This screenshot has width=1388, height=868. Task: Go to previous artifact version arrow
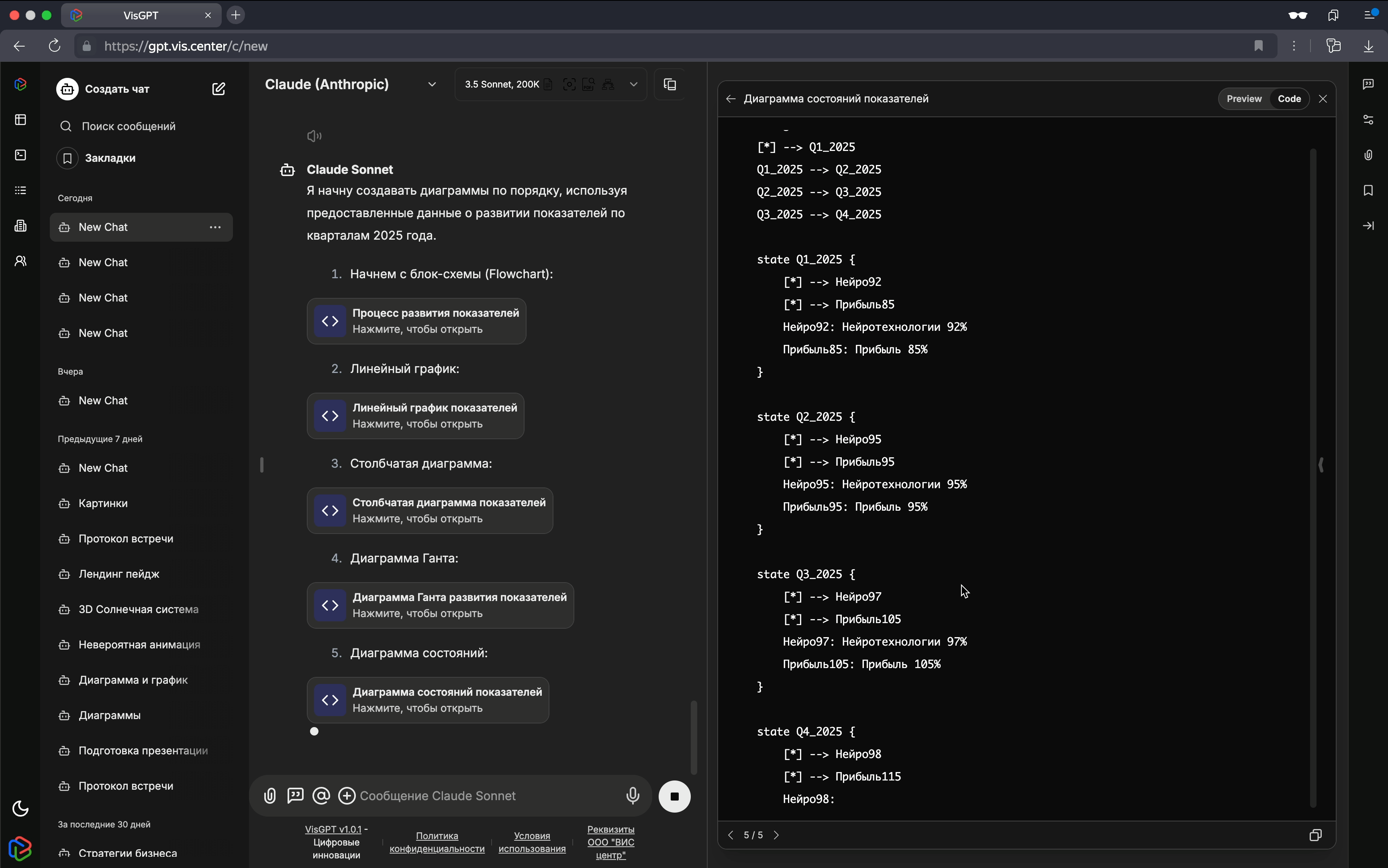point(731,835)
